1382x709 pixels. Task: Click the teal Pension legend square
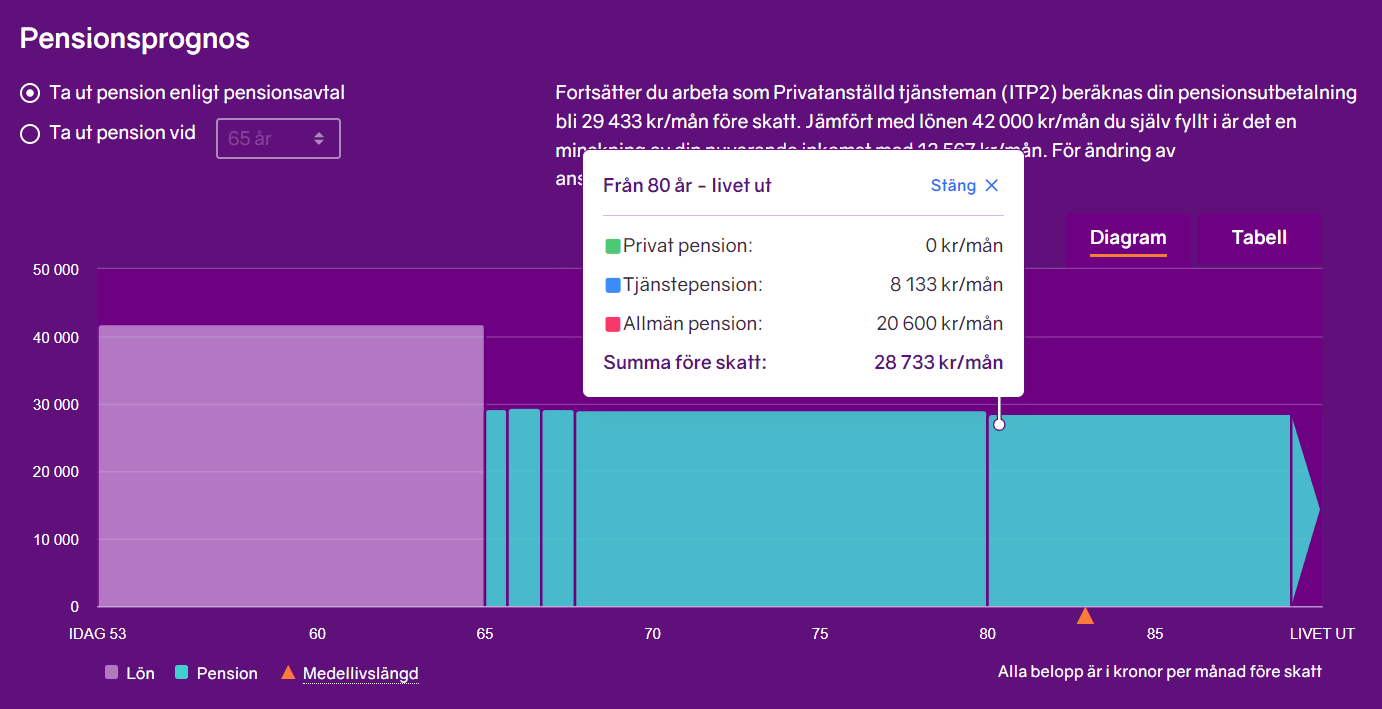point(182,673)
